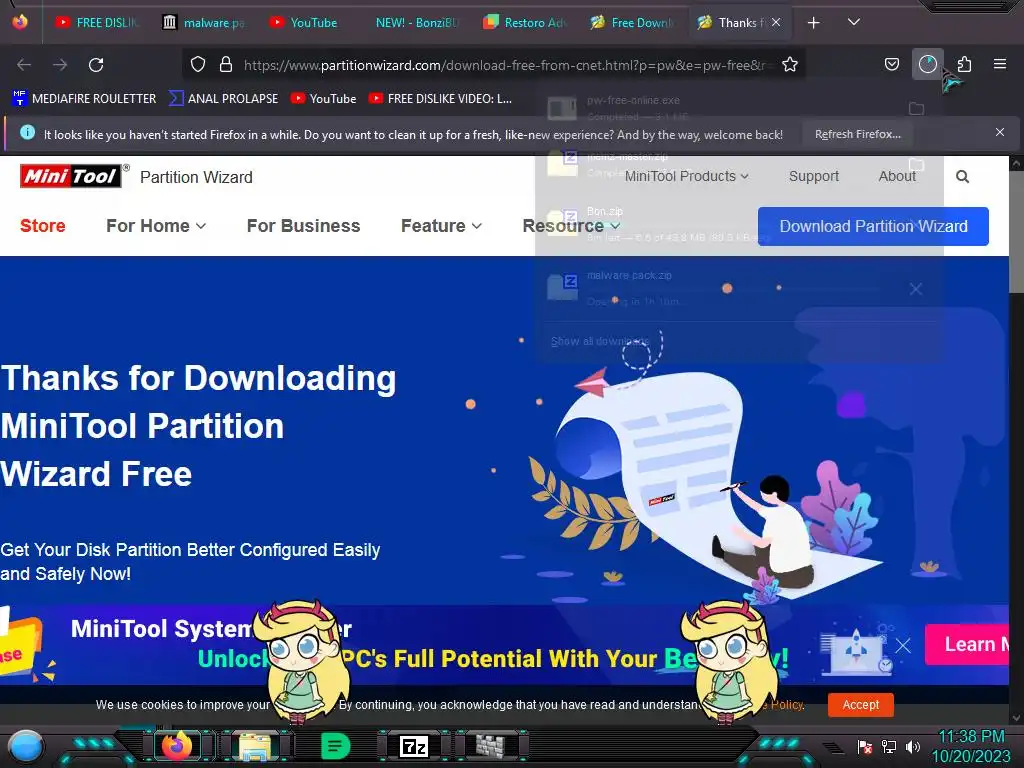Switch to the Restoro tab
Viewport: 1024px width, 768px height.
coord(525,23)
